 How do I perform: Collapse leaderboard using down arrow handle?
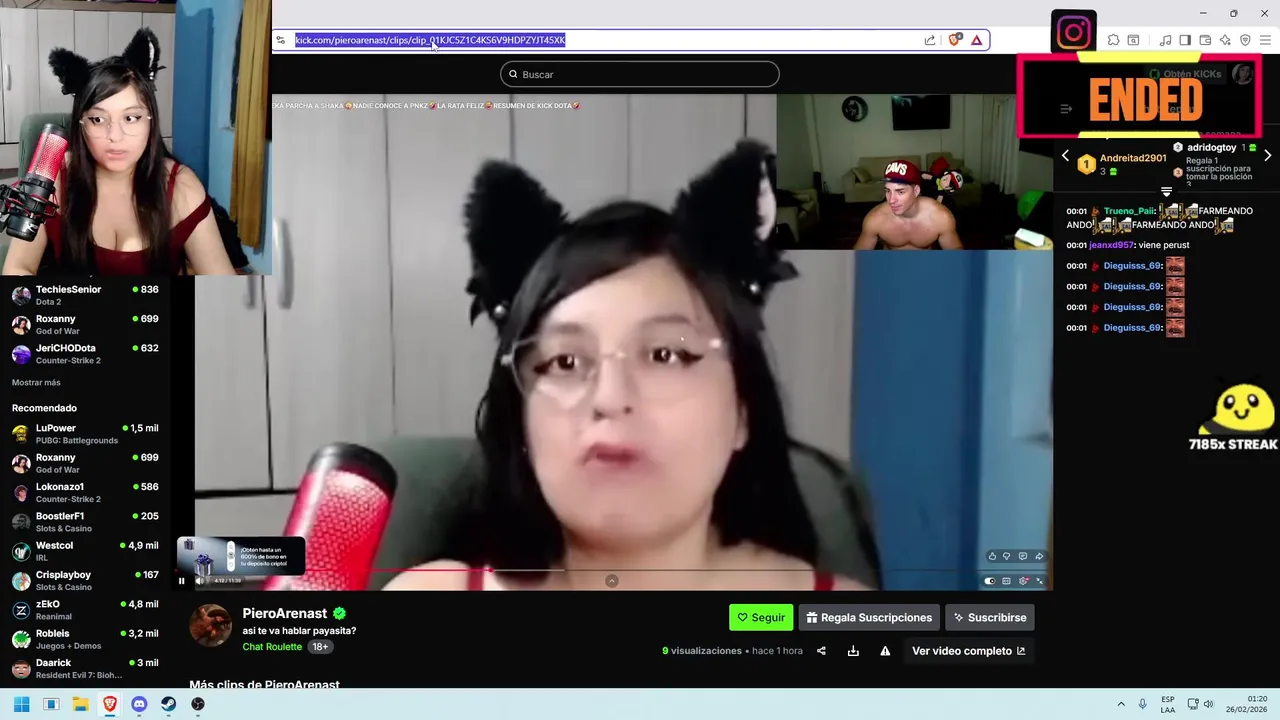tap(1166, 191)
